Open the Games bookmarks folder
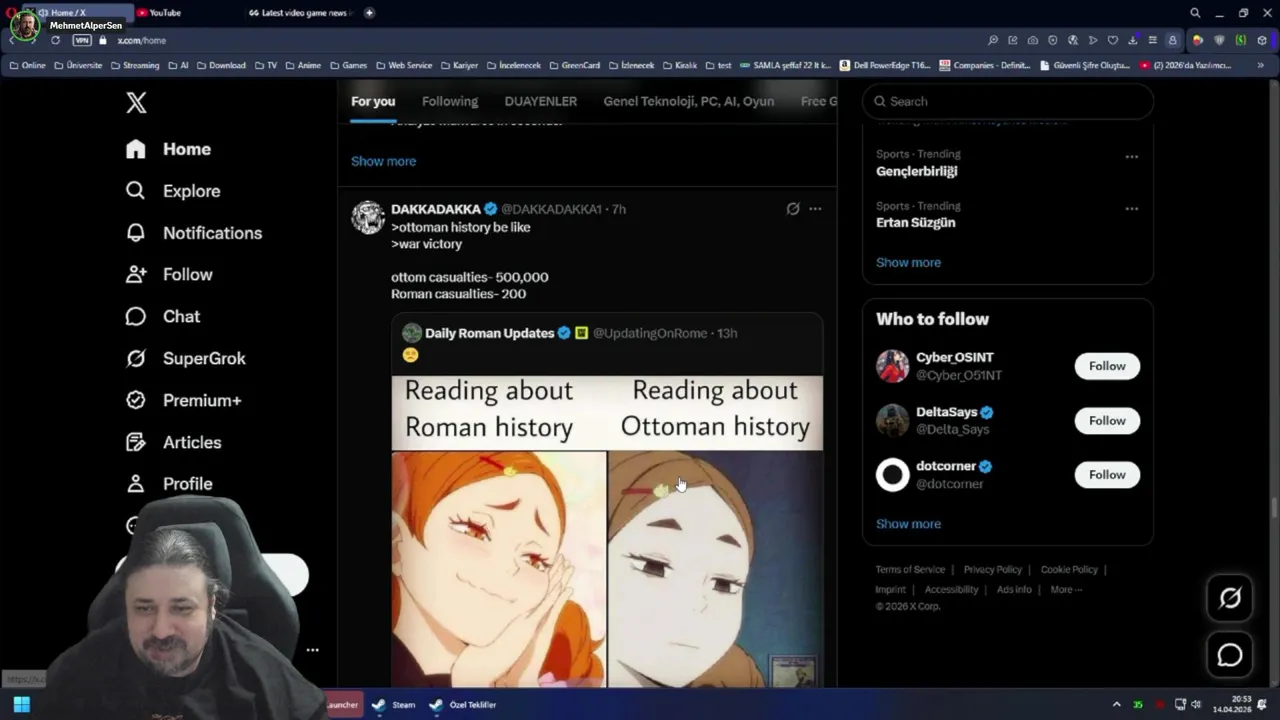The image size is (1280, 720). 348,65
